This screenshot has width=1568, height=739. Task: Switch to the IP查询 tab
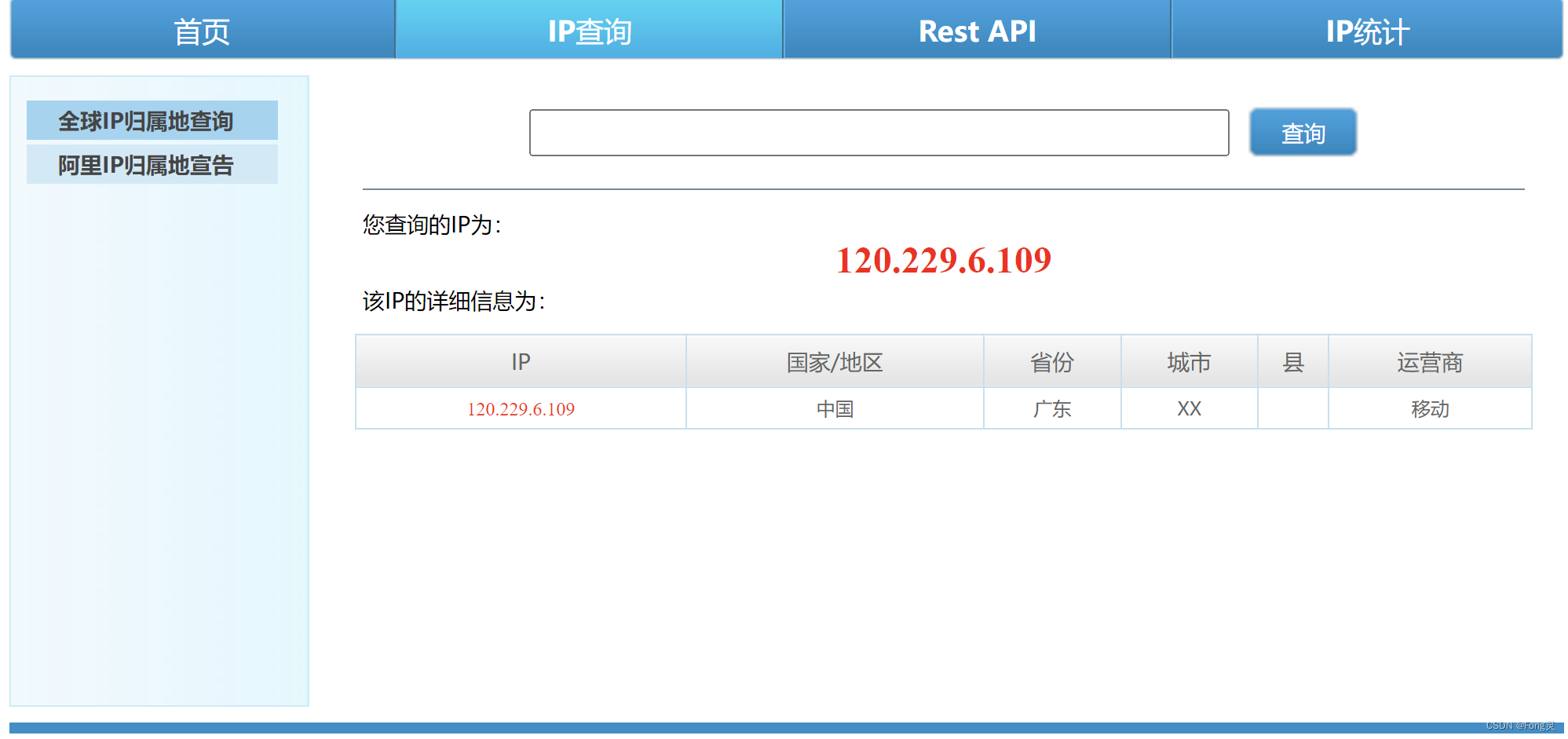click(x=589, y=30)
